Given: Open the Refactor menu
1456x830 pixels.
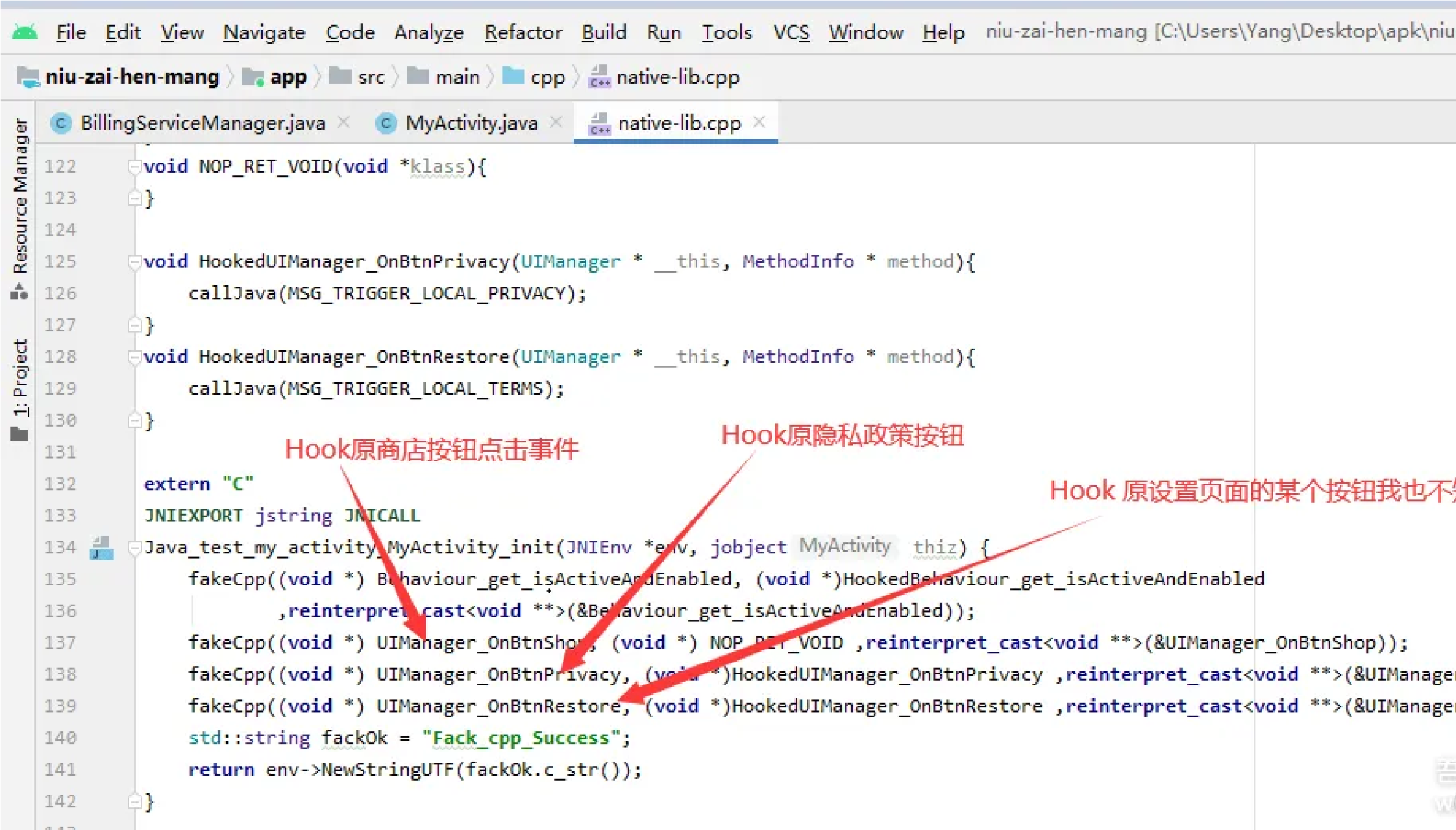Looking at the screenshot, I should pyautogui.click(x=523, y=32).
